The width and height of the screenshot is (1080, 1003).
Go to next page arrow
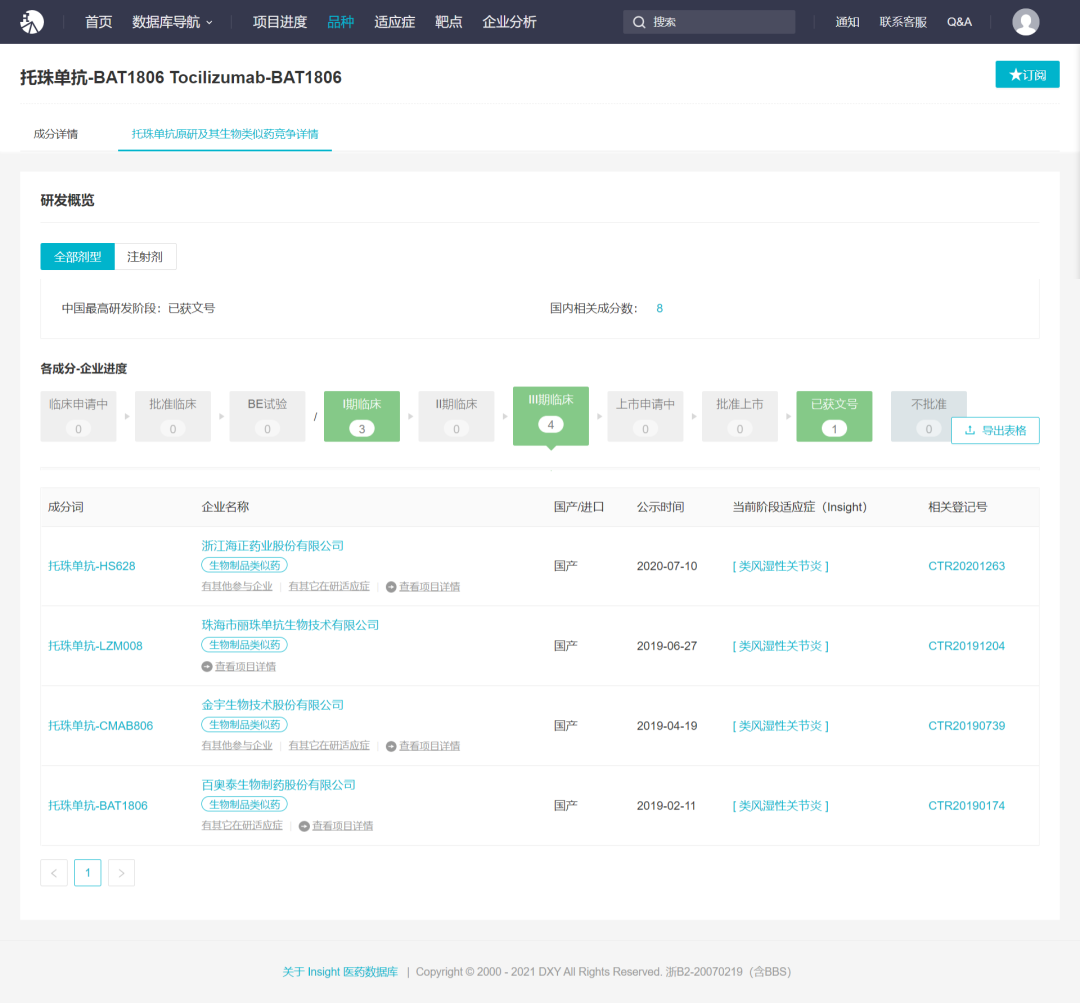click(x=121, y=873)
